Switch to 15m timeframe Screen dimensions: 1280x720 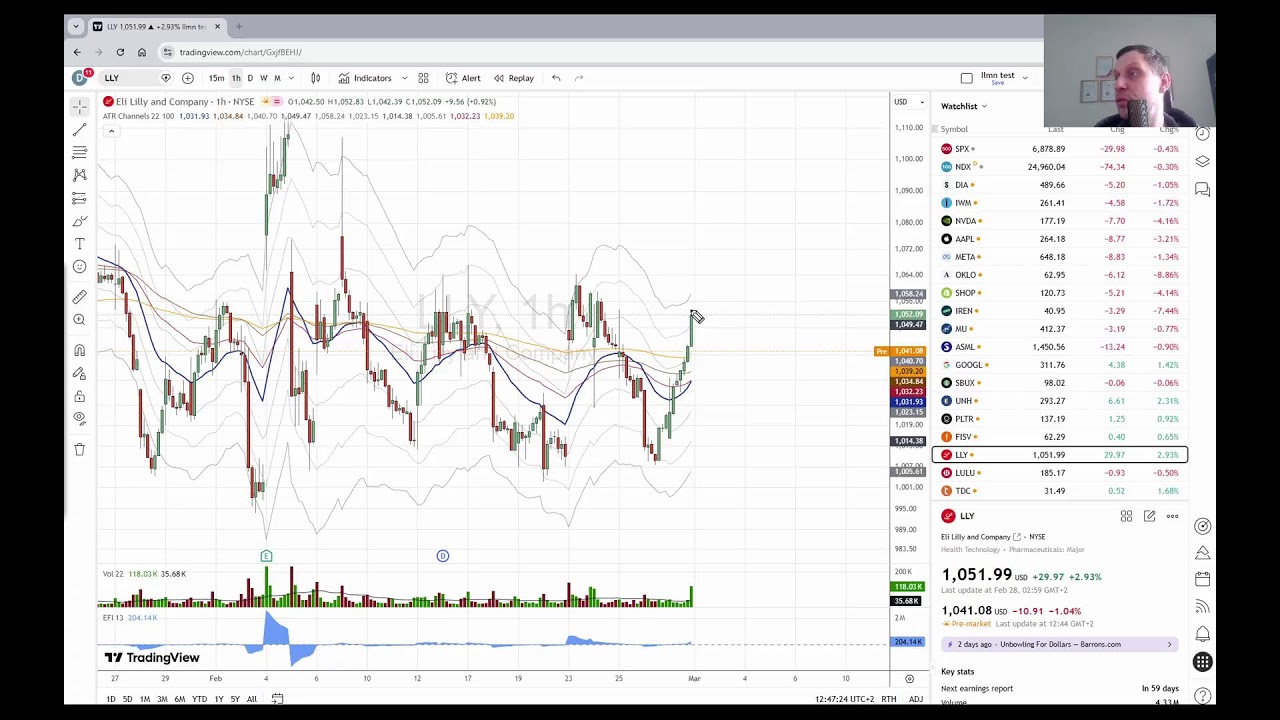tap(216, 78)
